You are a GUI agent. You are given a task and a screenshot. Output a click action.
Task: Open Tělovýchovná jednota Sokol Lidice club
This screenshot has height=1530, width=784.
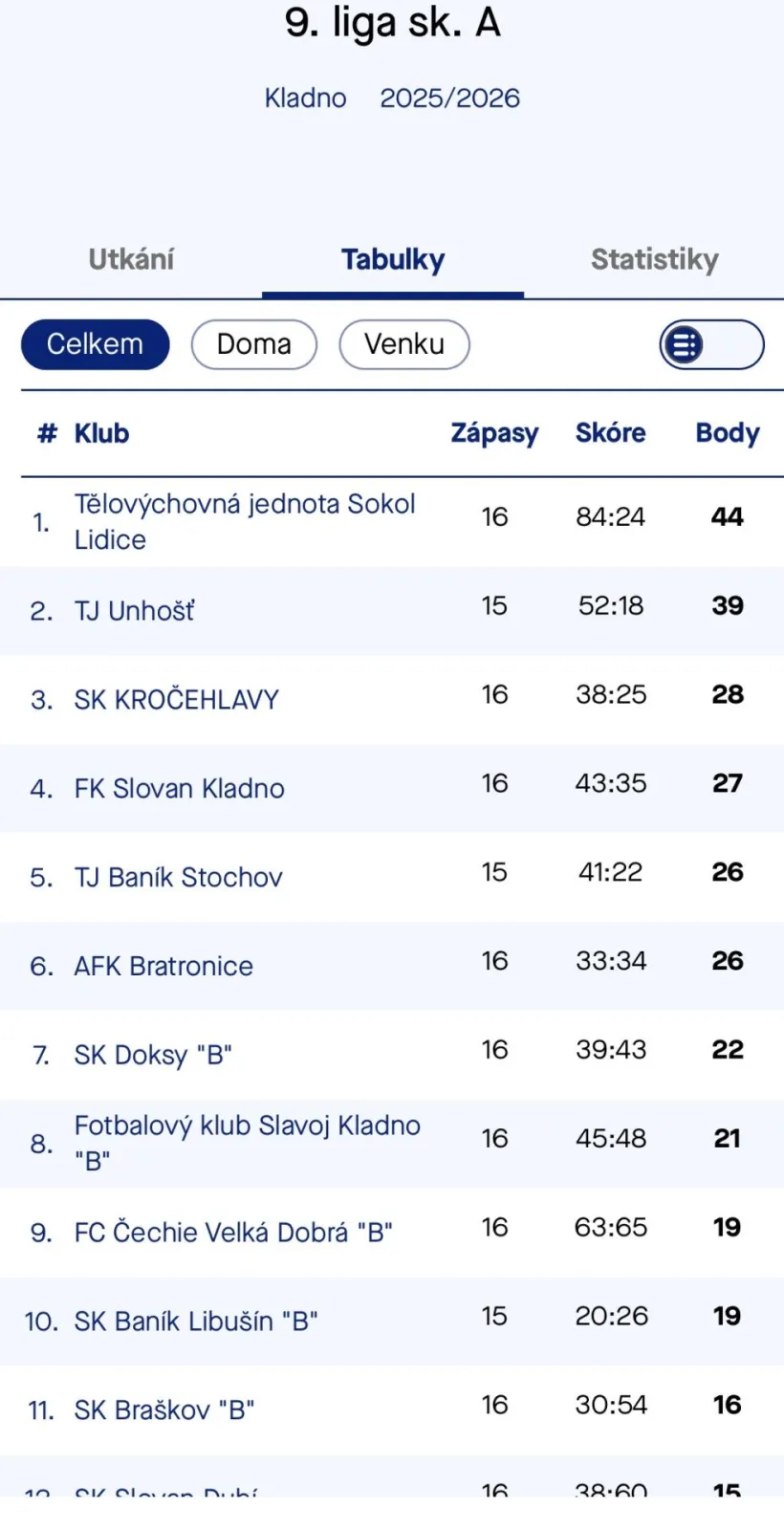245,521
